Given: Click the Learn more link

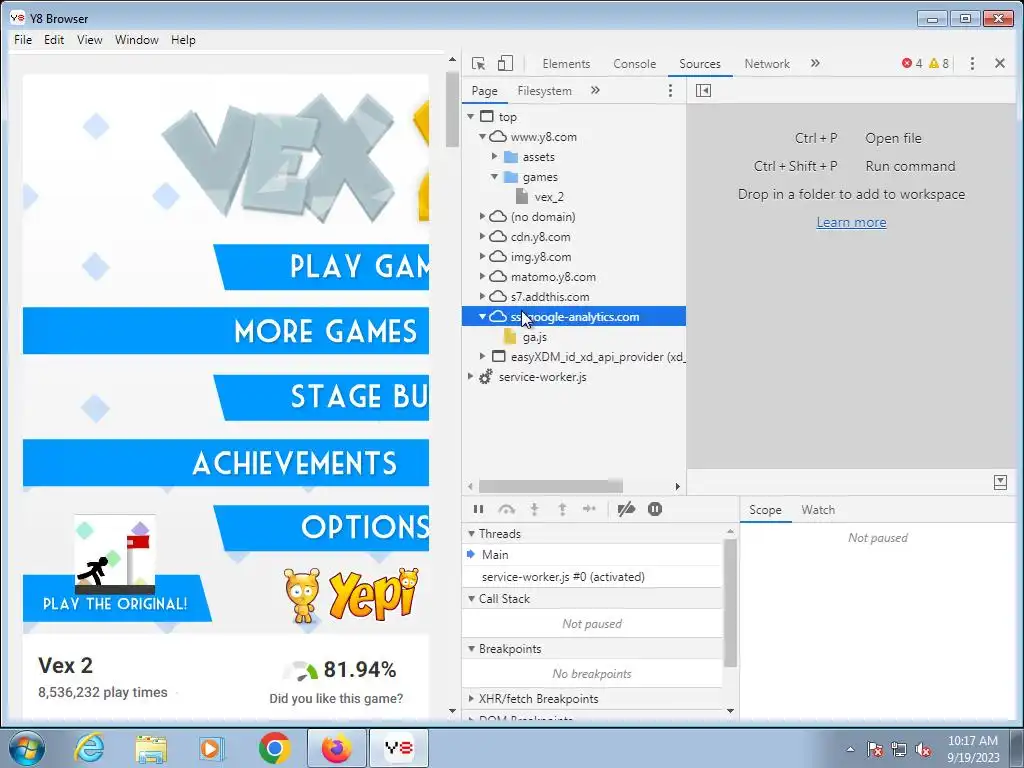Looking at the screenshot, I should (851, 222).
